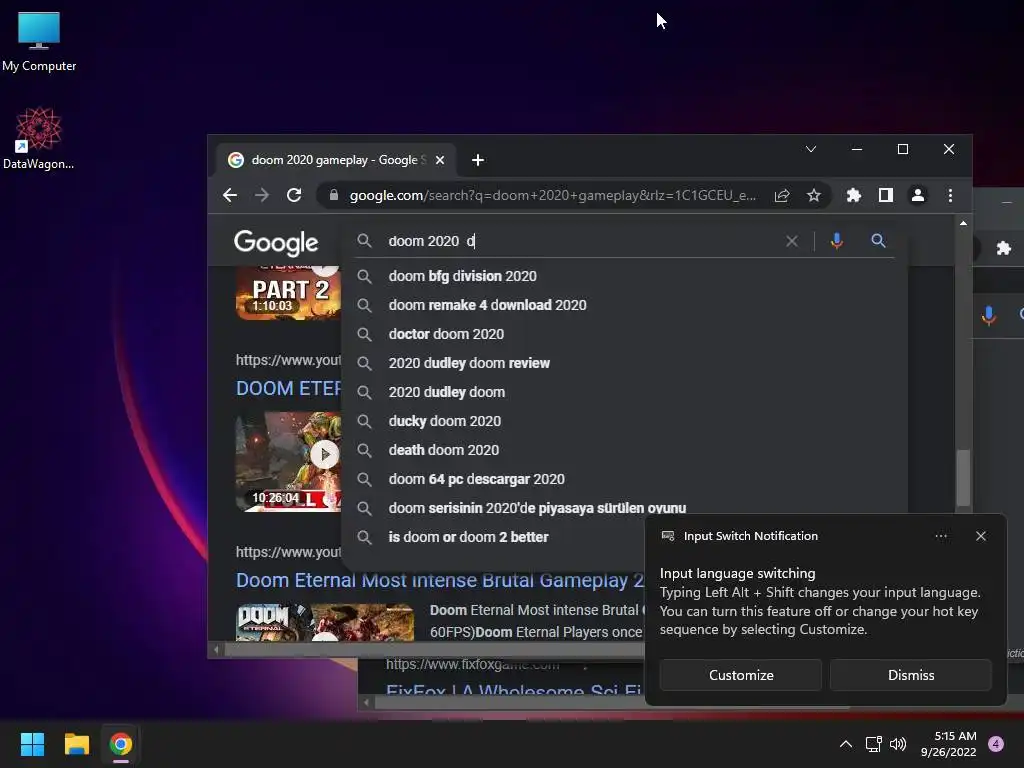This screenshot has width=1024, height=768.
Task: Reload the Google search page
Action: click(294, 195)
